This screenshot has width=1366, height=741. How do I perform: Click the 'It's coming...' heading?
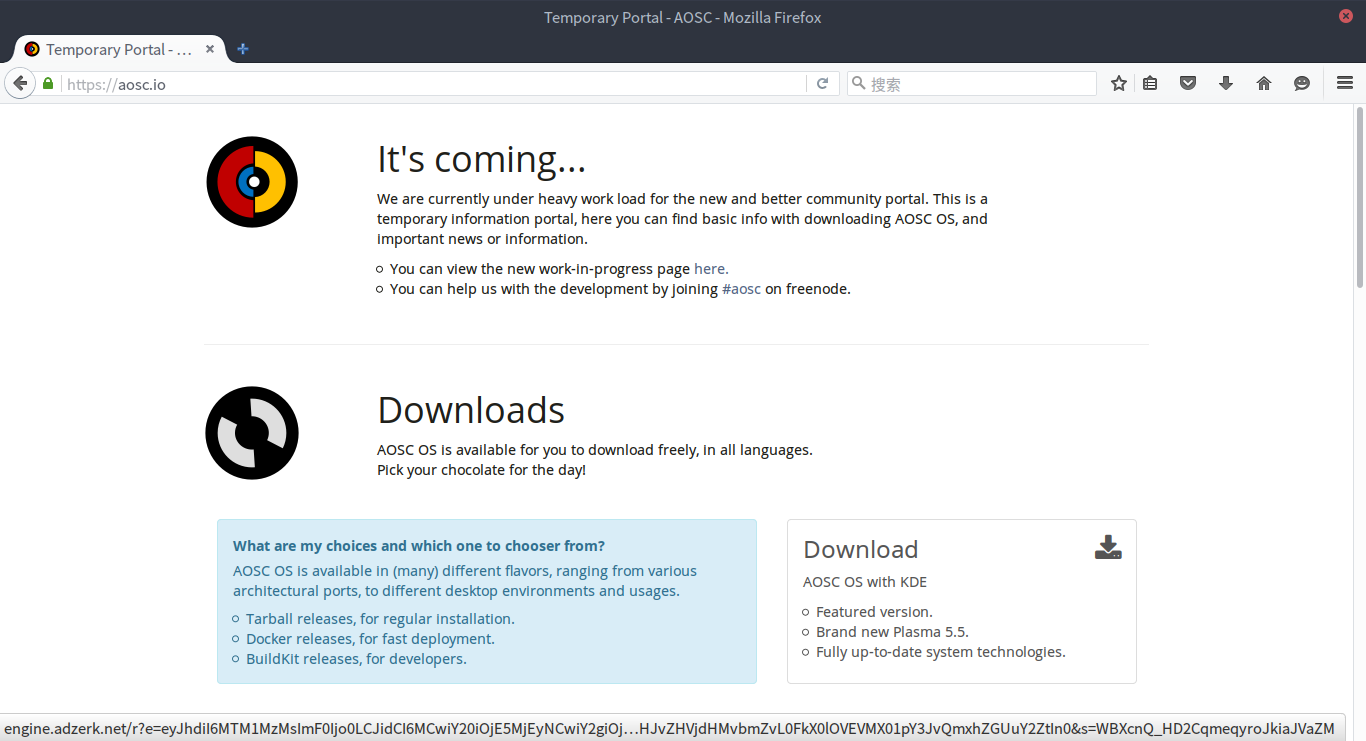[x=482, y=159]
